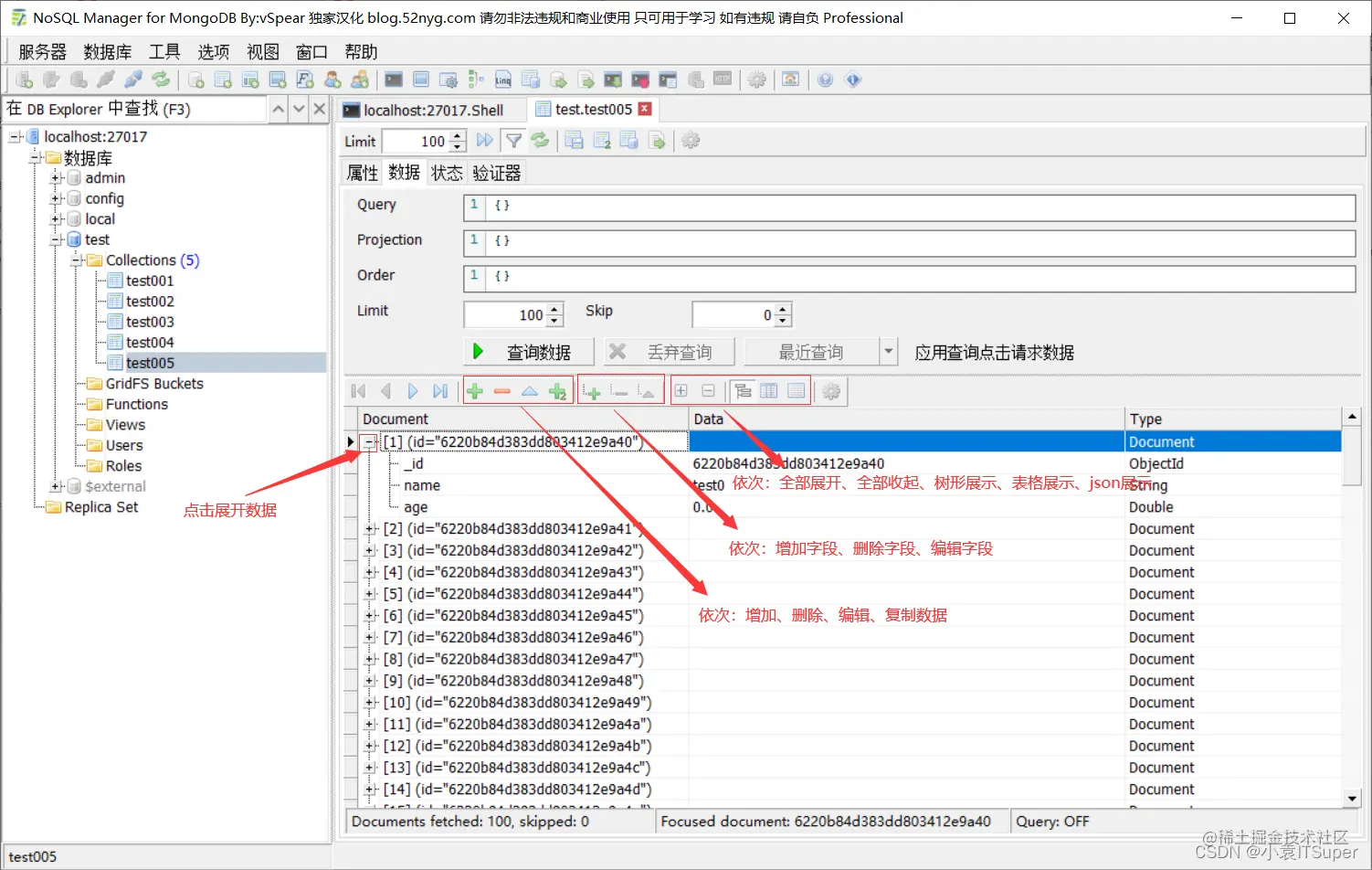Click the collapse all documents icon
This screenshot has height=870, width=1372.
pyautogui.click(x=709, y=391)
